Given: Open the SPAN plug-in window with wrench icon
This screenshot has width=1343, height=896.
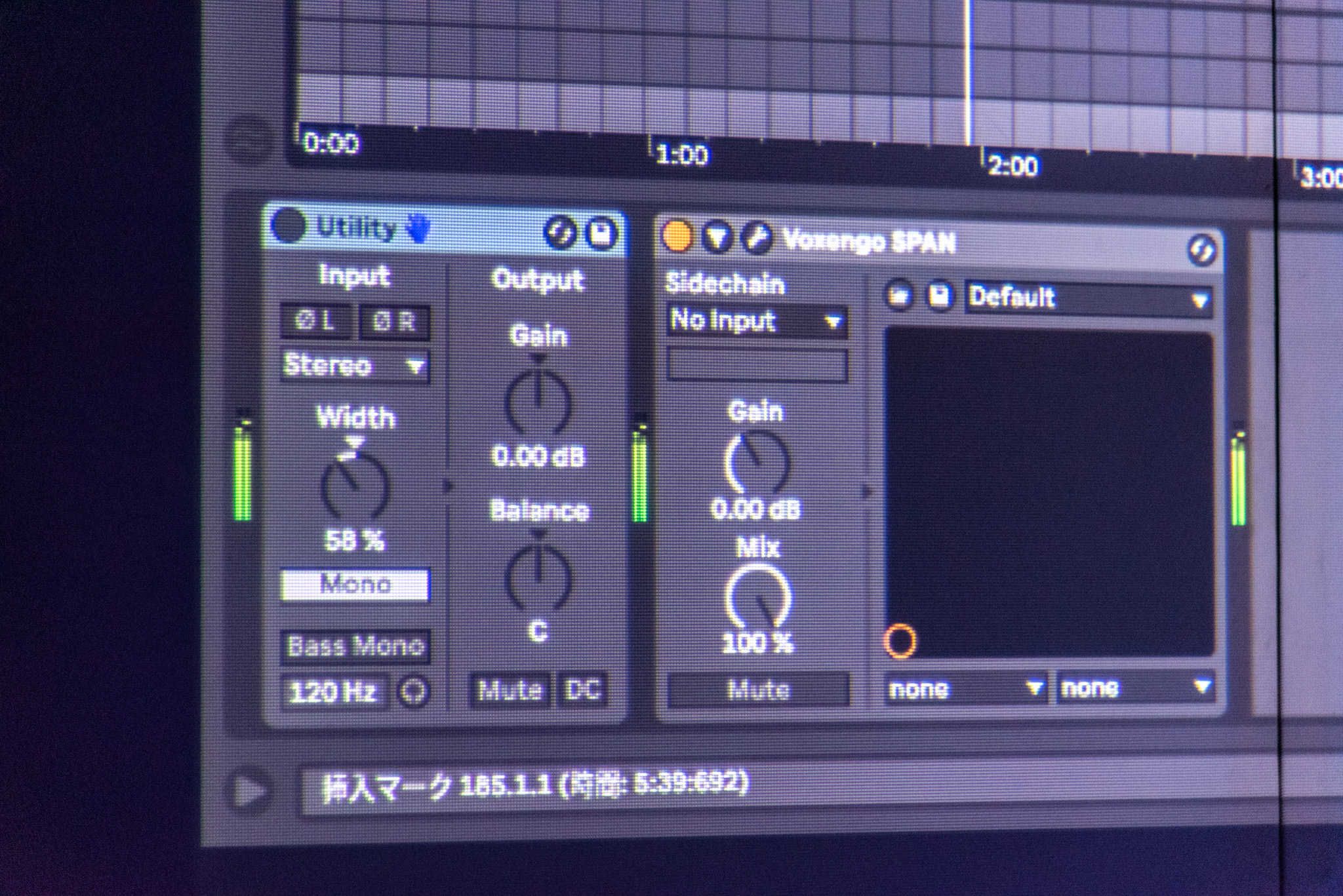Looking at the screenshot, I should pyautogui.click(x=756, y=238).
